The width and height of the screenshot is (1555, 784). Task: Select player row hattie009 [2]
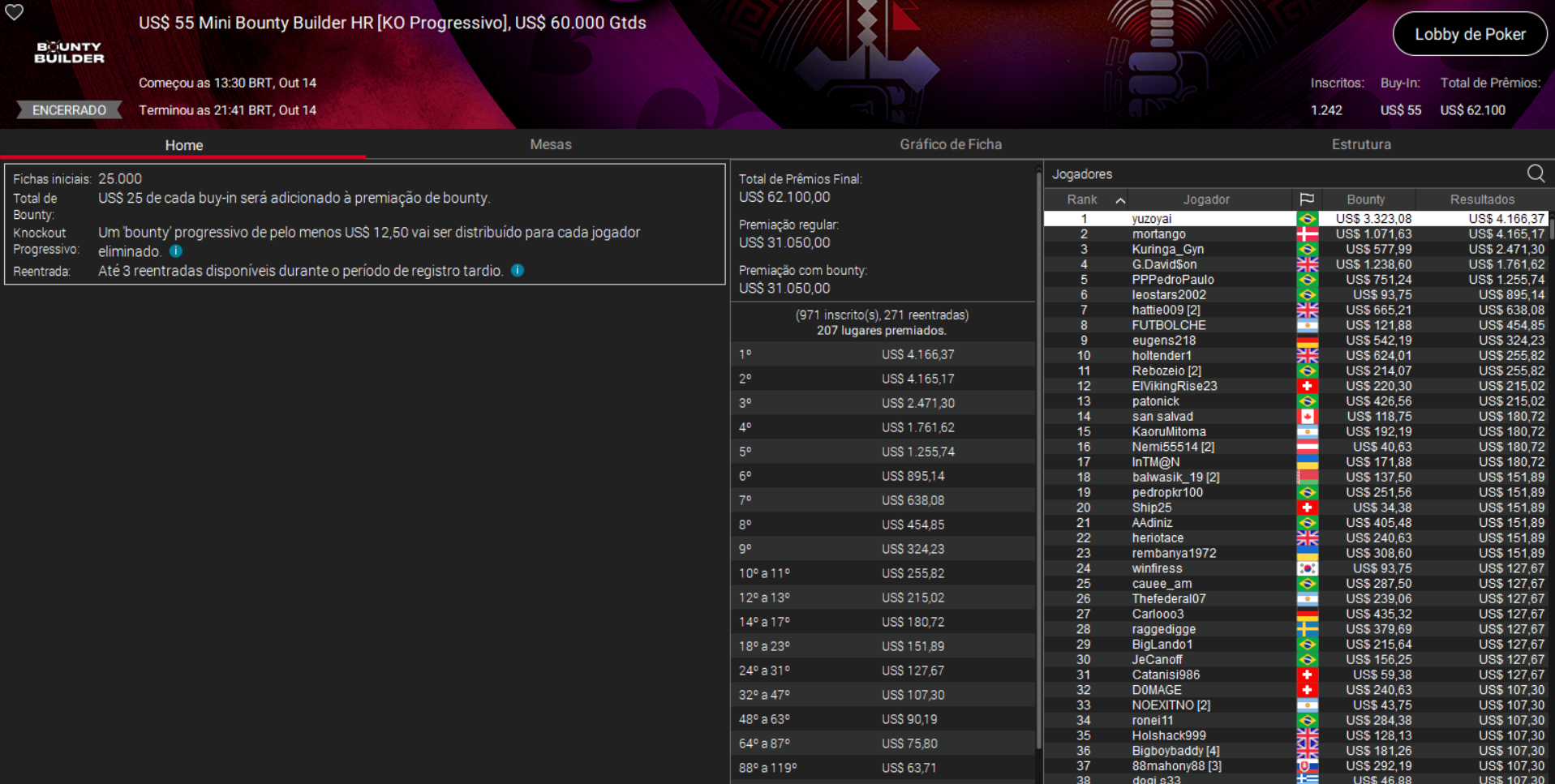1295,310
